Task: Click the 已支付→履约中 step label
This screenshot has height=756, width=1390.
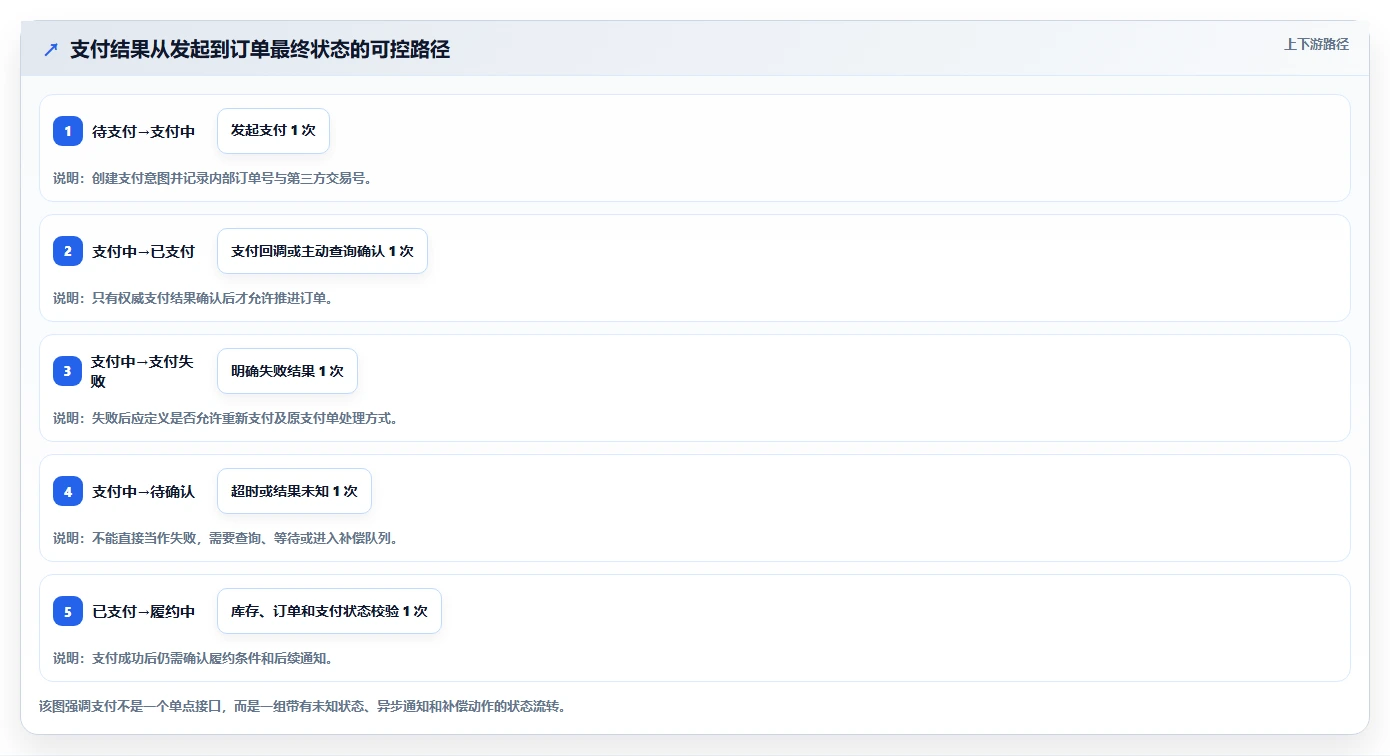Action: tap(143, 611)
